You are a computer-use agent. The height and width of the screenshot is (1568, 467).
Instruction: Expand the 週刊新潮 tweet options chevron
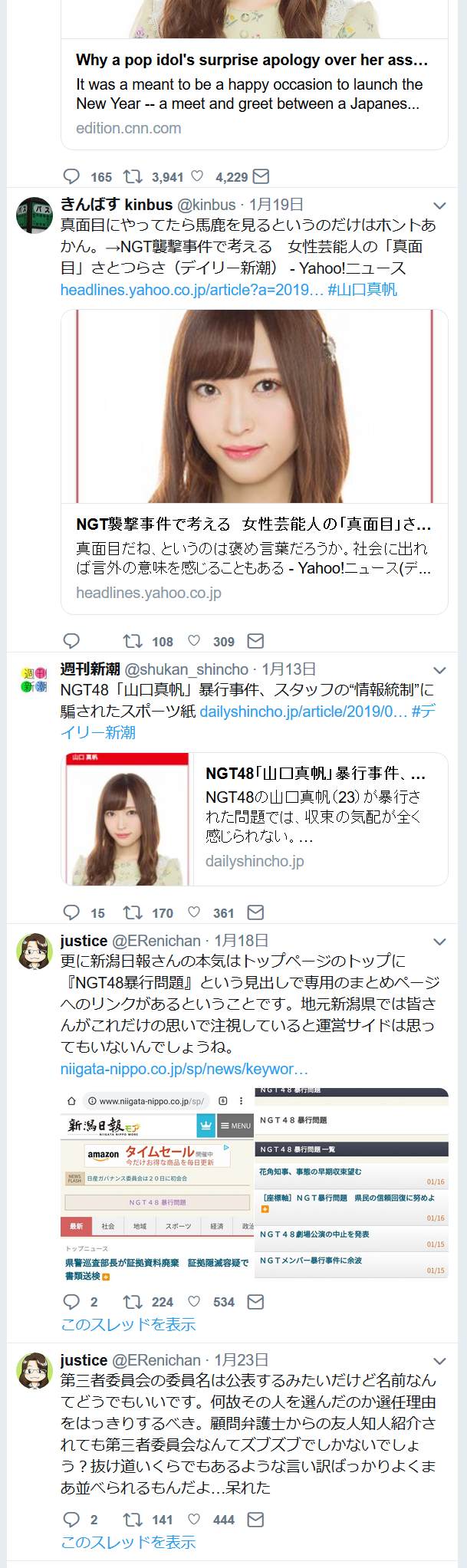(439, 670)
